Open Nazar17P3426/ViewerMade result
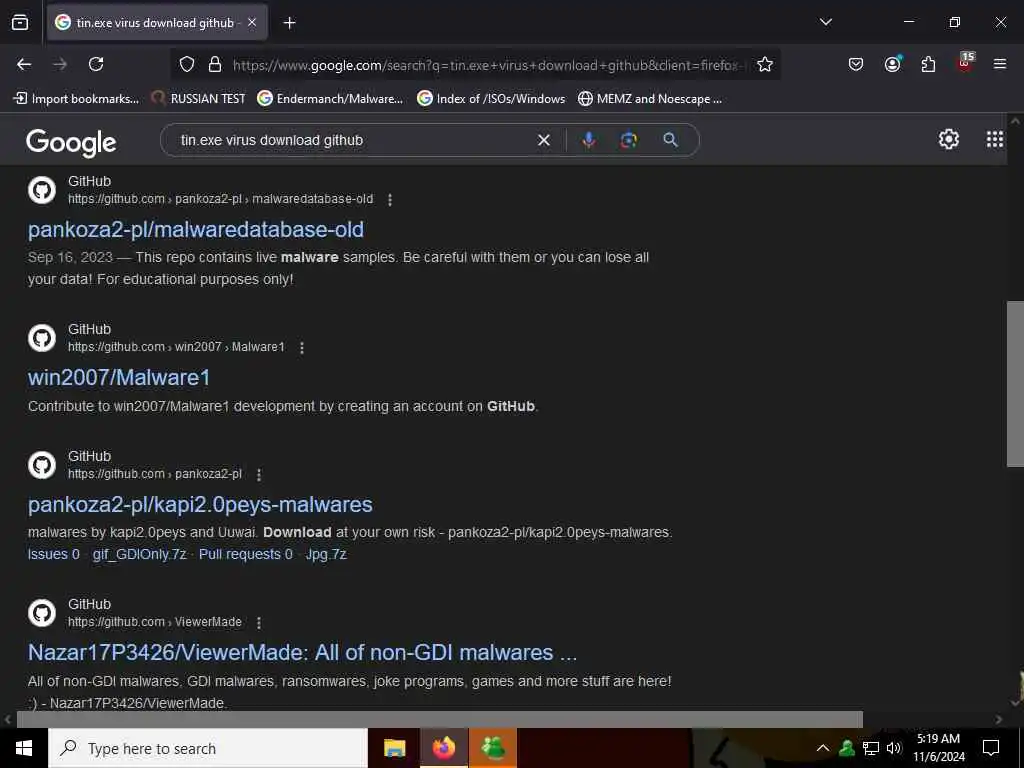This screenshot has height=768, width=1024. coord(302,652)
